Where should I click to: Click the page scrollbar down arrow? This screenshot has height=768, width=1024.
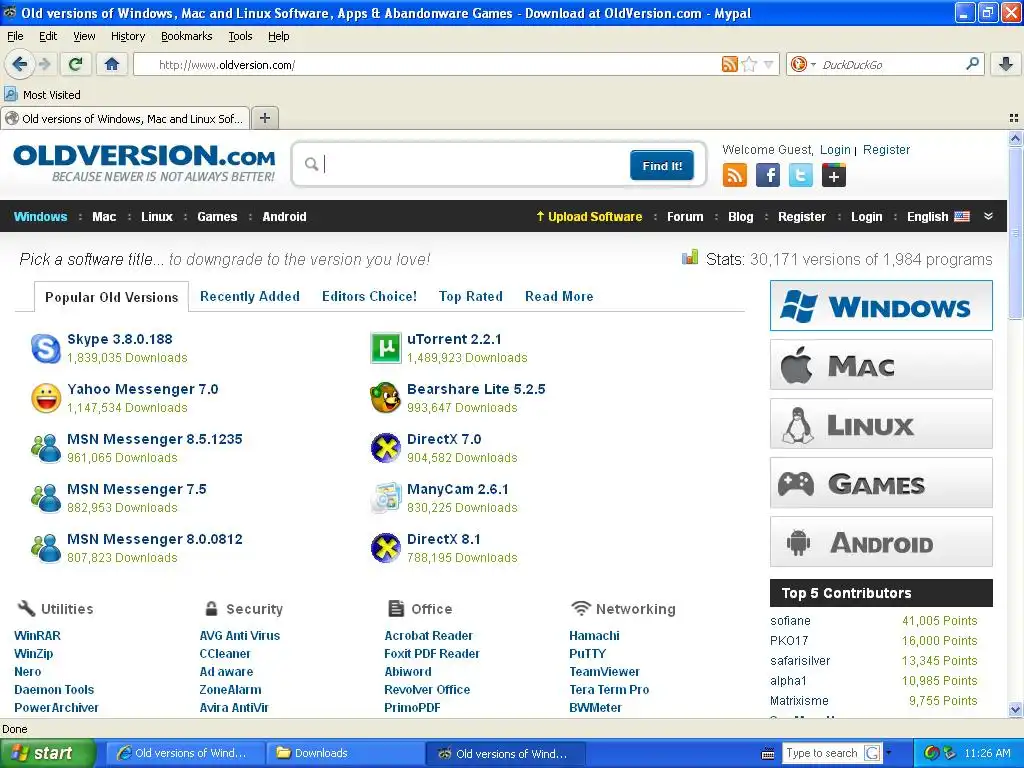(x=1015, y=709)
